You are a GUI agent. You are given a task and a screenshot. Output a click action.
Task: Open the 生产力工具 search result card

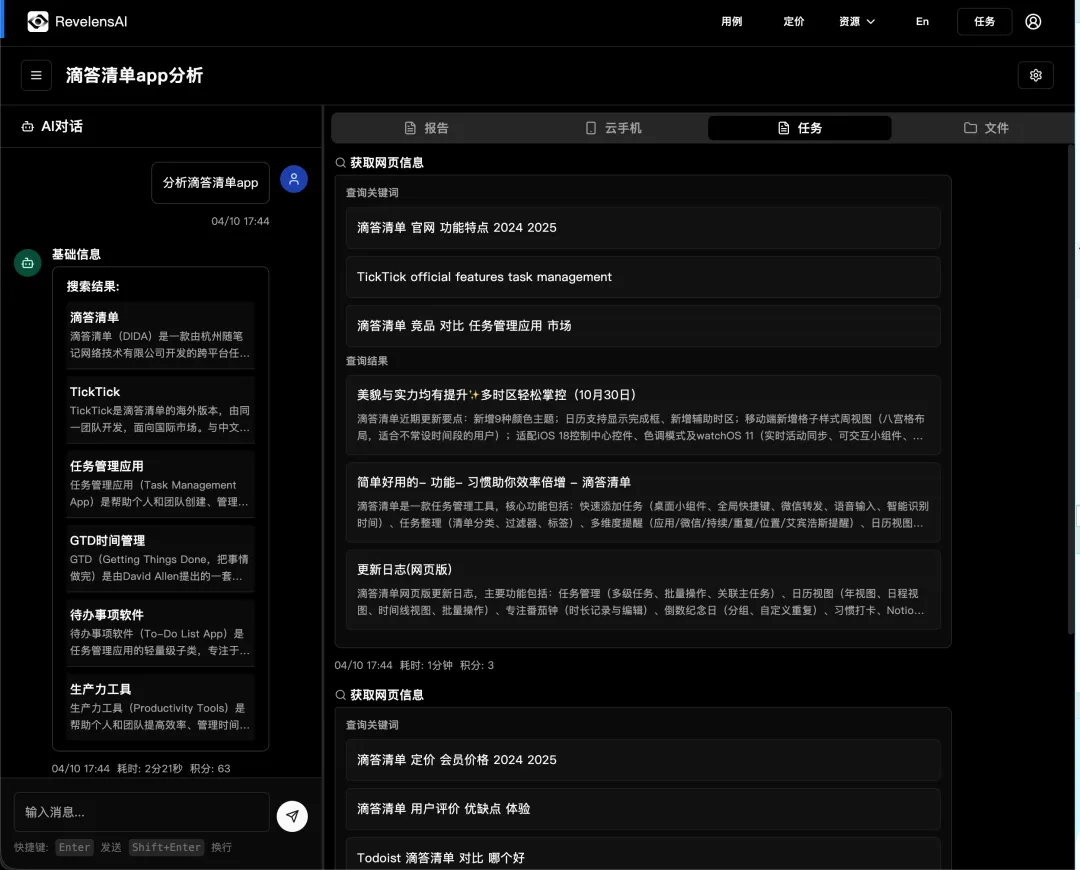[160, 707]
